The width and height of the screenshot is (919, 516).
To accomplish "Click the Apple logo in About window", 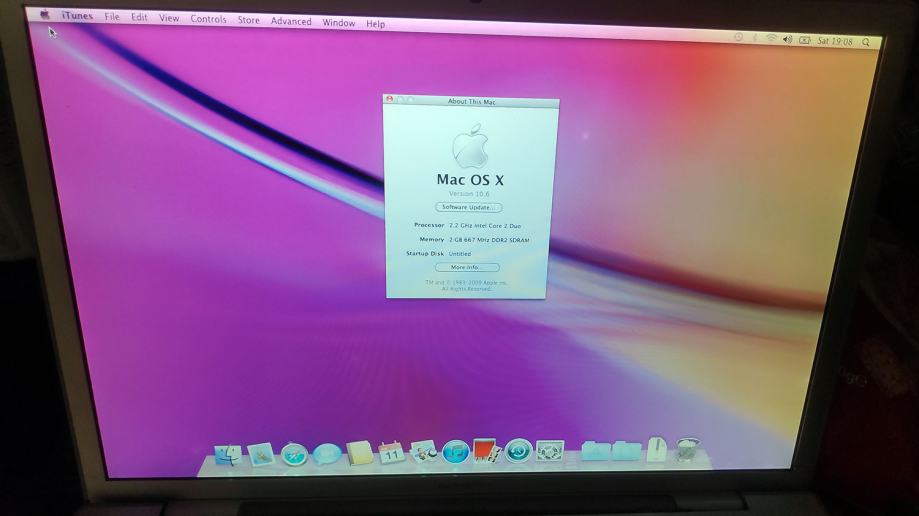I will (470, 145).
